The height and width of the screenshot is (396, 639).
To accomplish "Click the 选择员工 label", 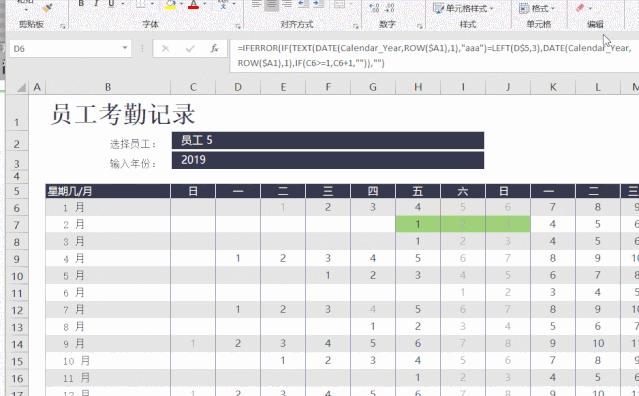I will (133, 144).
